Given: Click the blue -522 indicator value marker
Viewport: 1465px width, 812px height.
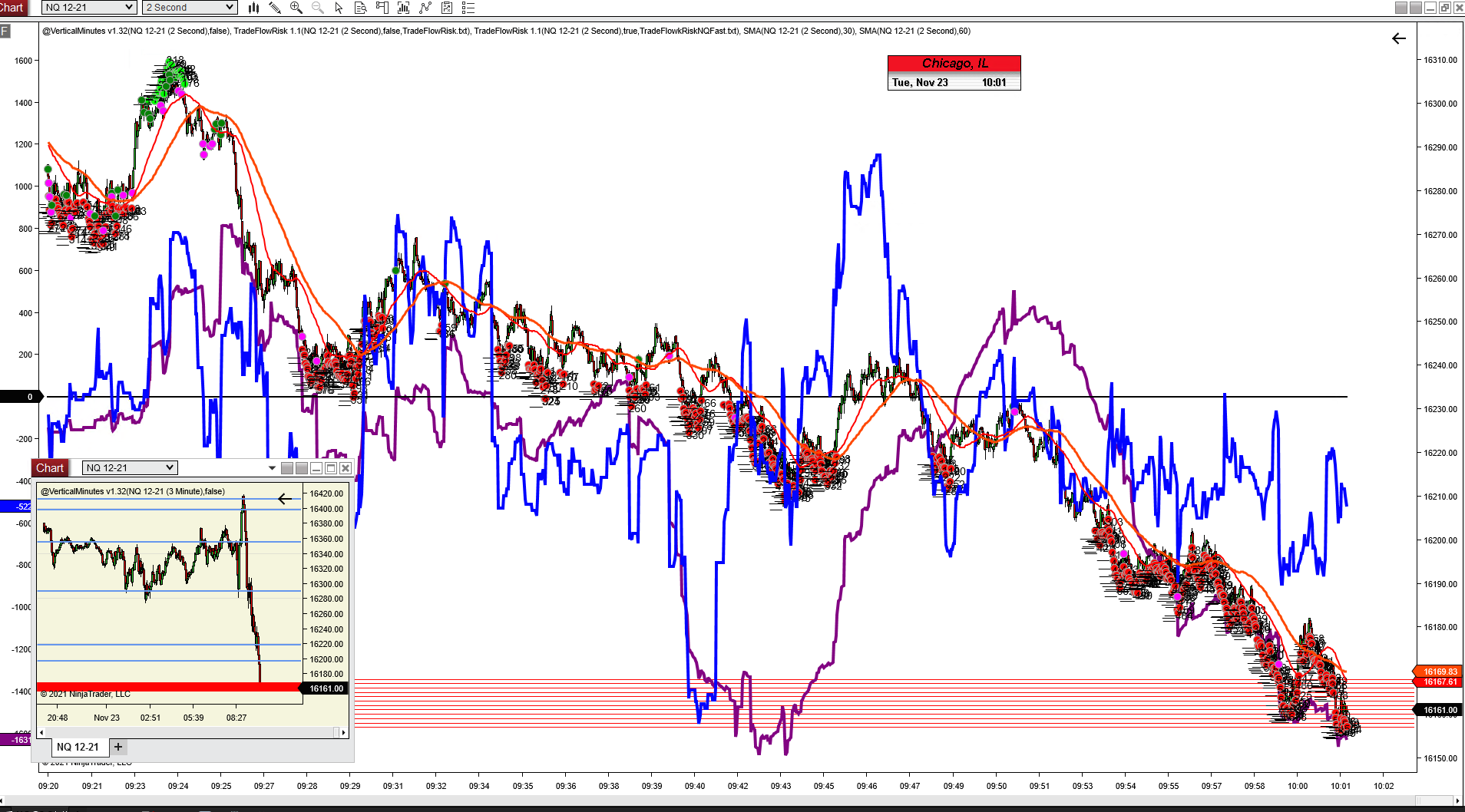Looking at the screenshot, I should (x=17, y=507).
